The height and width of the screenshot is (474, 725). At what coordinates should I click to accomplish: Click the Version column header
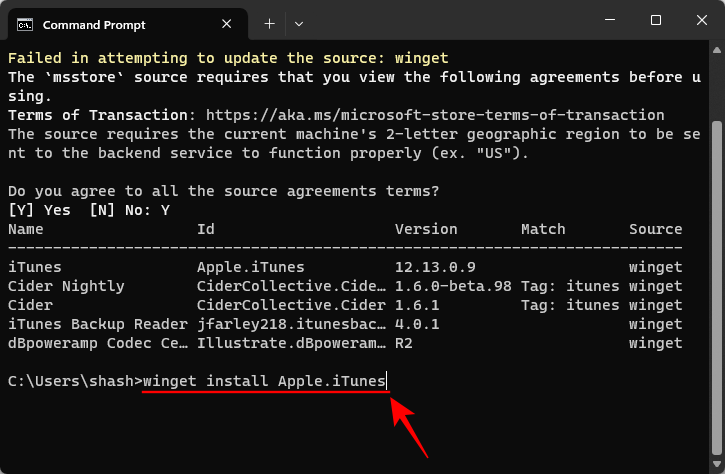426,230
